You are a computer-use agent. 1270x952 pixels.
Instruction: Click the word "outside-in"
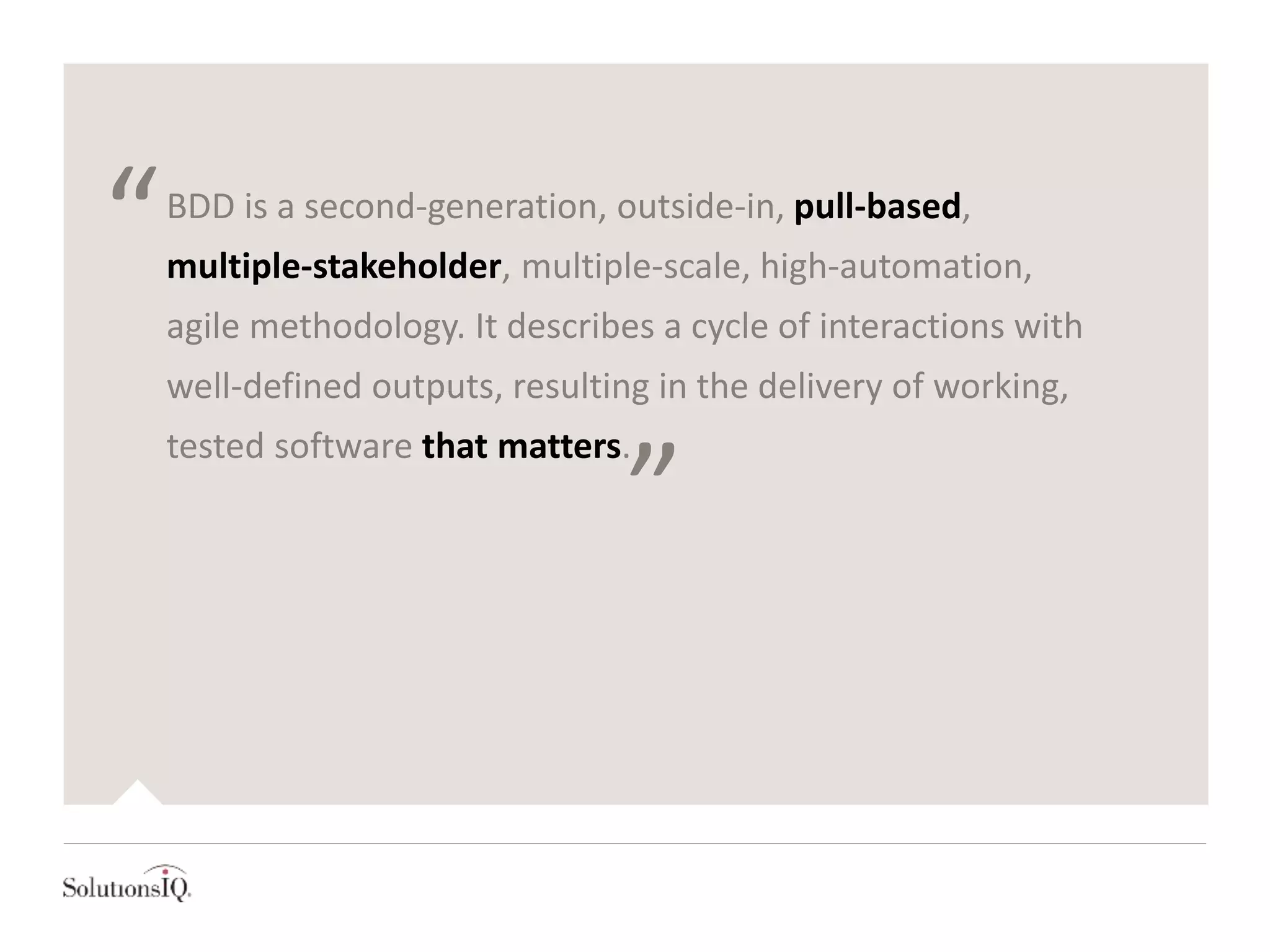coord(695,207)
